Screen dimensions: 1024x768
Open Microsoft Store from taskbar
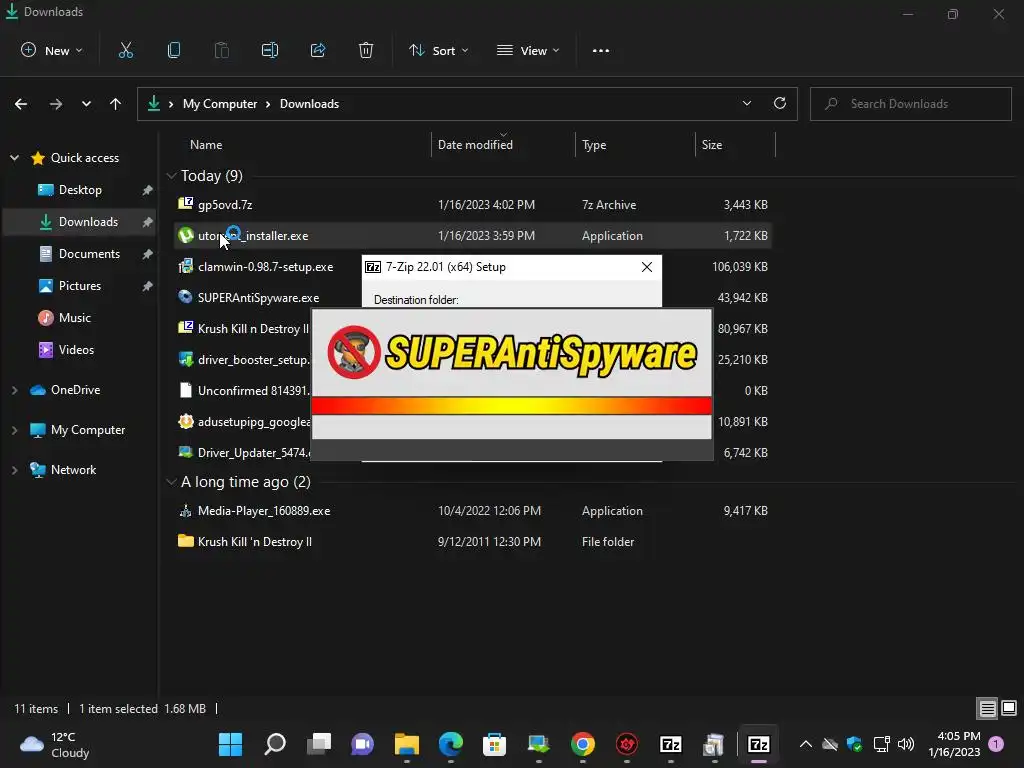[x=494, y=744]
